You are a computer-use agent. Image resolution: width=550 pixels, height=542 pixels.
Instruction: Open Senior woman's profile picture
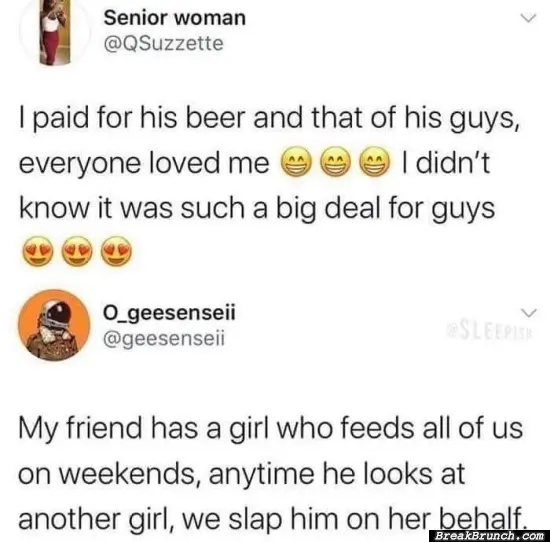pos(54,32)
